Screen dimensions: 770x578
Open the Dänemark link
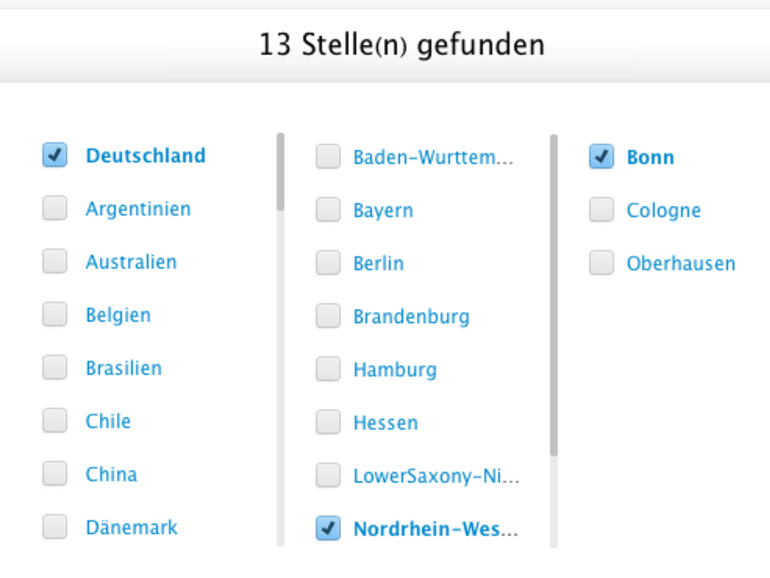pos(131,527)
